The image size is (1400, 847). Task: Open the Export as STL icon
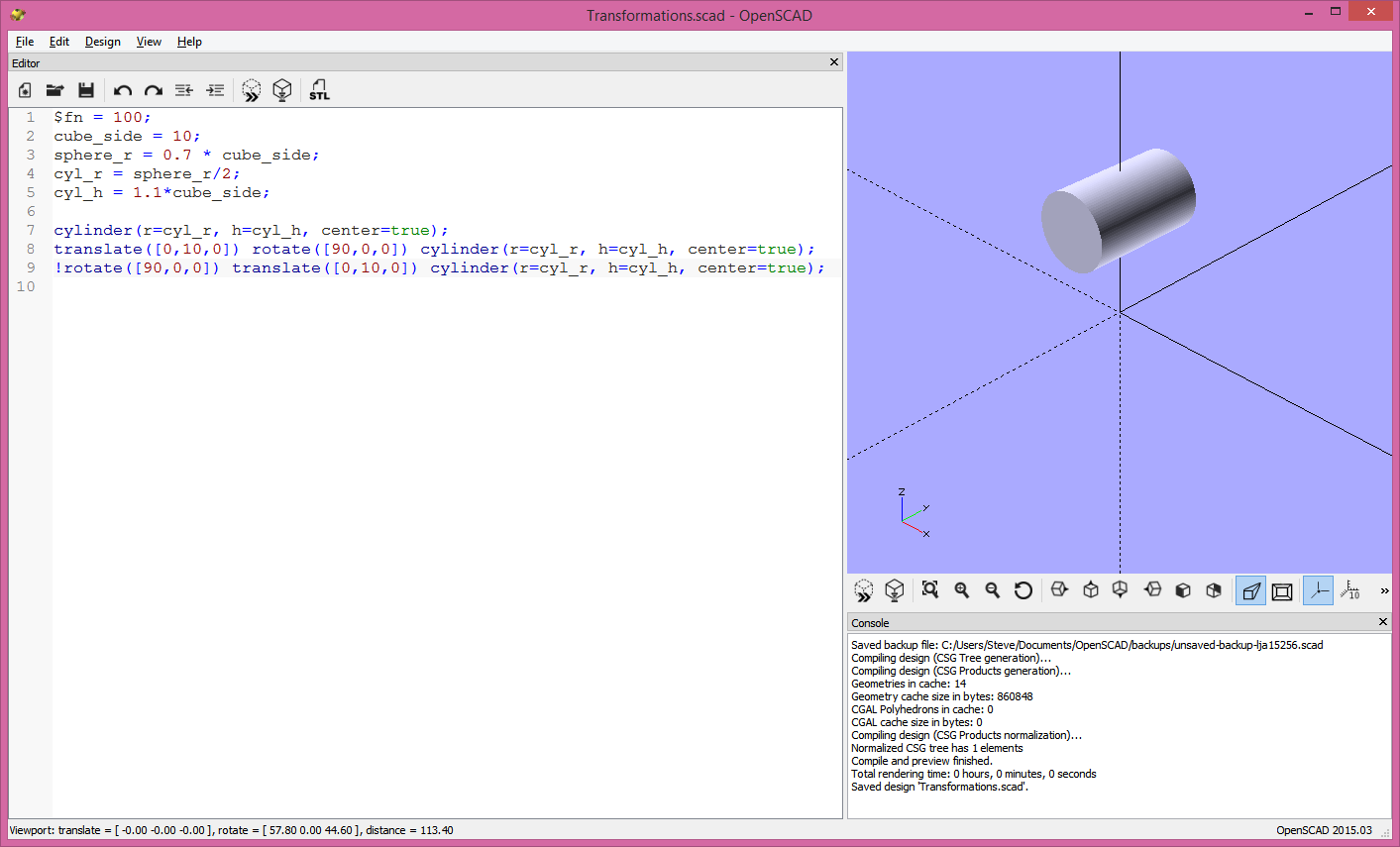319,90
